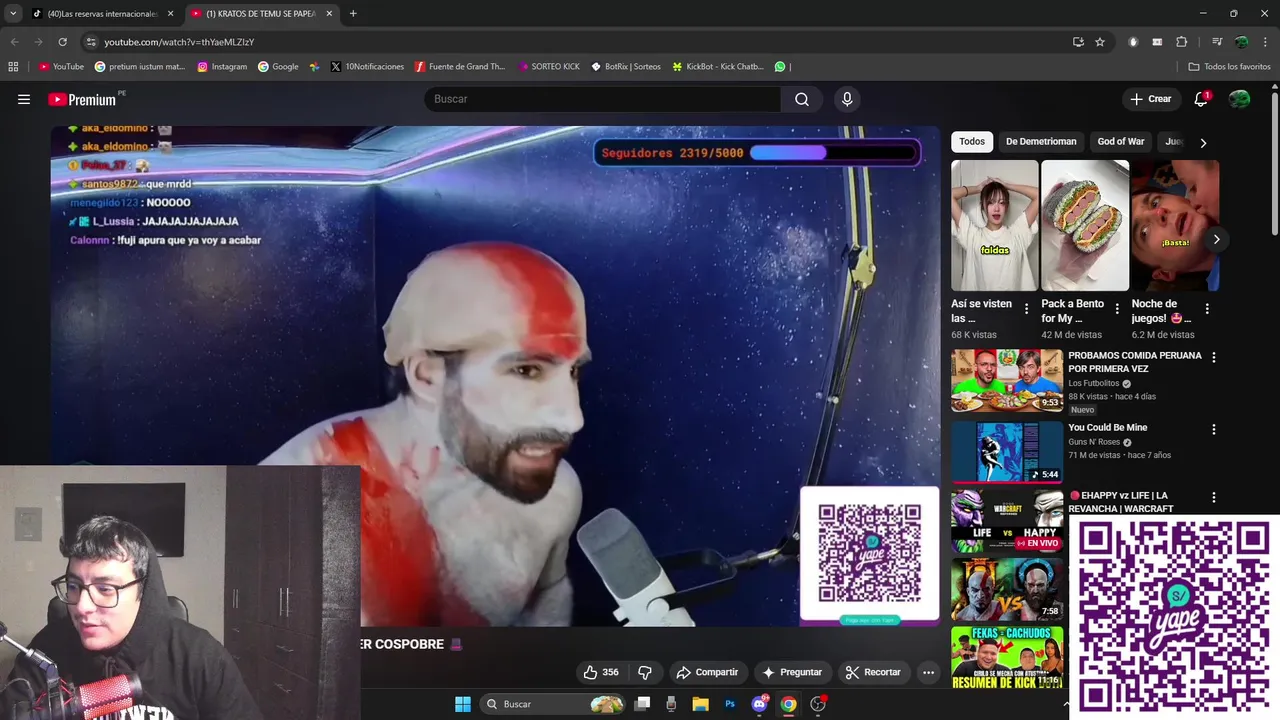Viewport: 1280px width, 720px height.
Task: Open Chrome three-dot menu
Action: [x=1266, y=42]
